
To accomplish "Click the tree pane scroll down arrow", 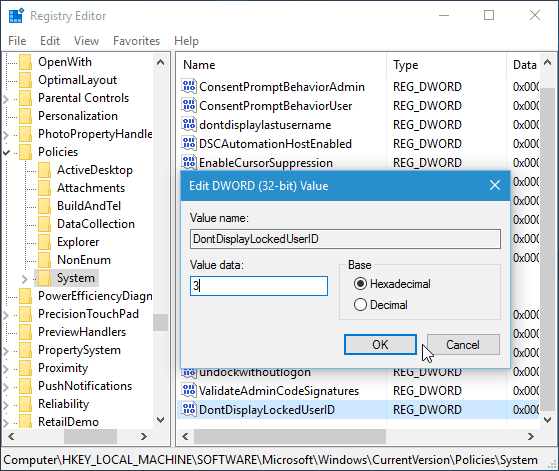I will click(x=160, y=420).
